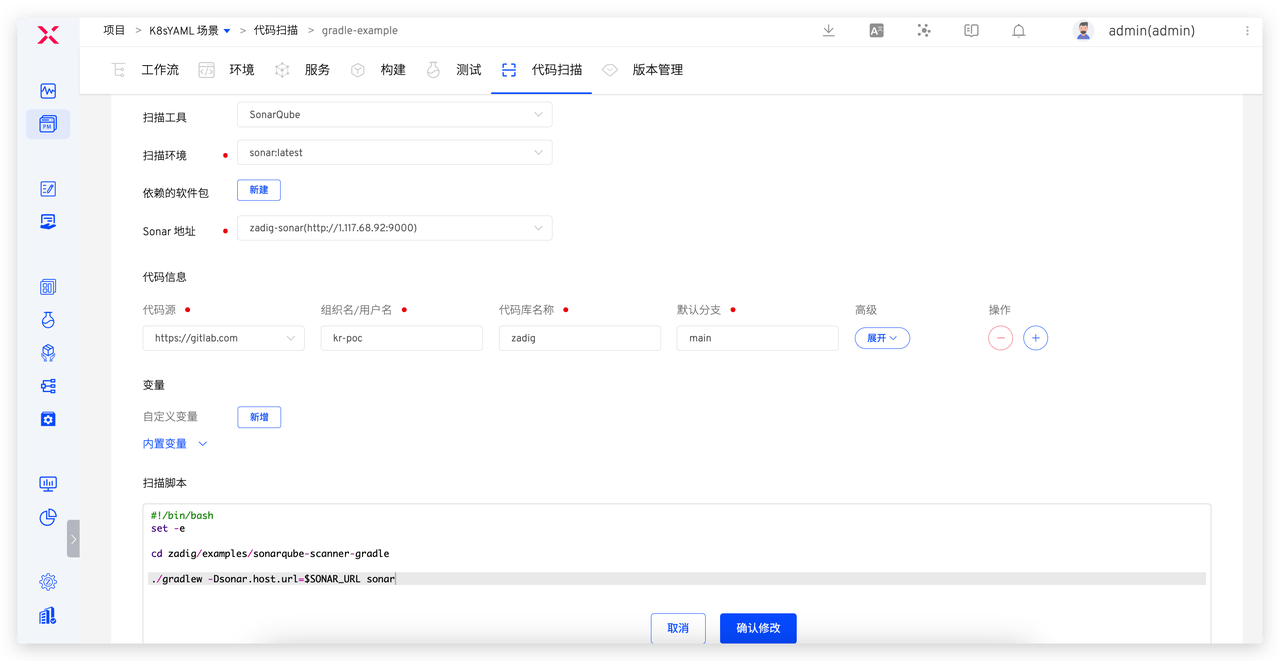The height and width of the screenshot is (661, 1280).
Task: Click the language translate icon
Action: pos(876,31)
